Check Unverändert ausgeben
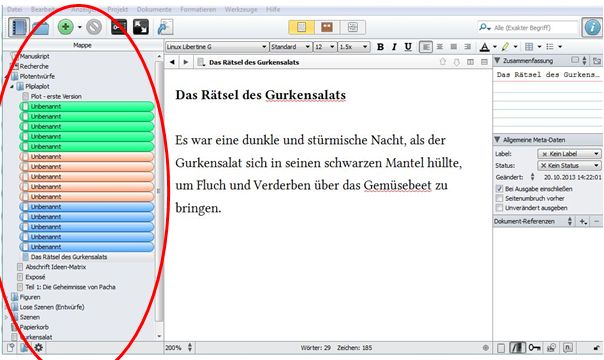This screenshot has width=604, height=360. coord(500,208)
